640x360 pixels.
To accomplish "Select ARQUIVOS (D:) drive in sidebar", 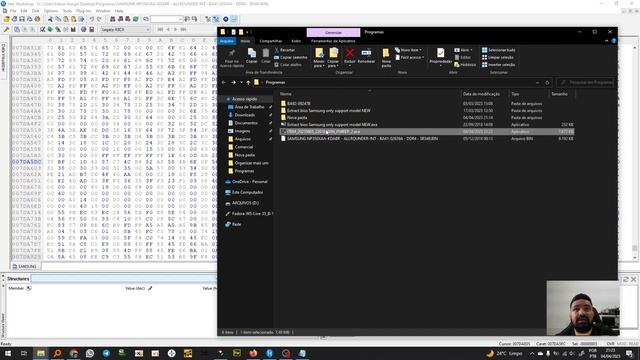I will [245, 203].
